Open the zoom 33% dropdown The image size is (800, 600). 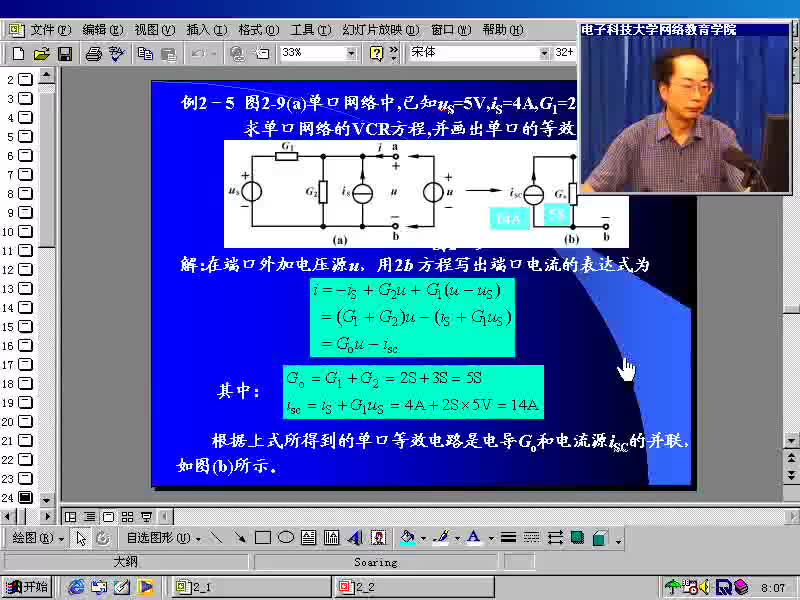click(351, 53)
